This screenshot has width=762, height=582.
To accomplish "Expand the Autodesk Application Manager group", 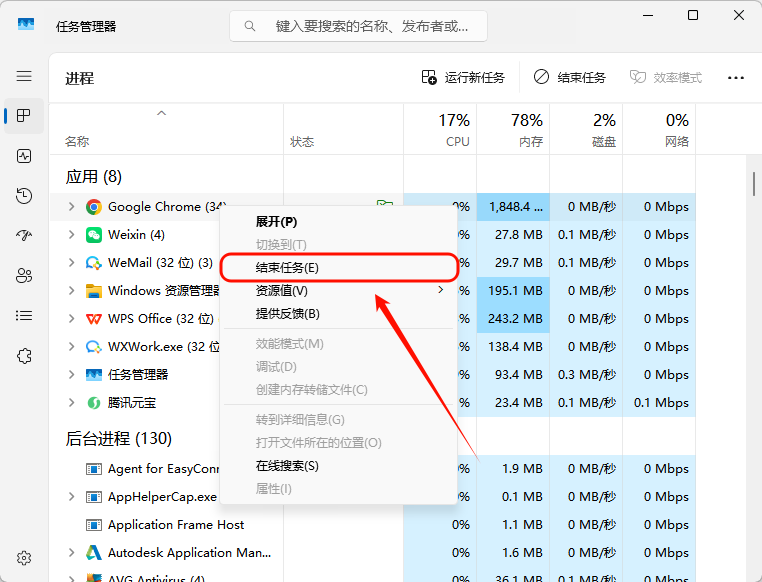I will pos(71,553).
